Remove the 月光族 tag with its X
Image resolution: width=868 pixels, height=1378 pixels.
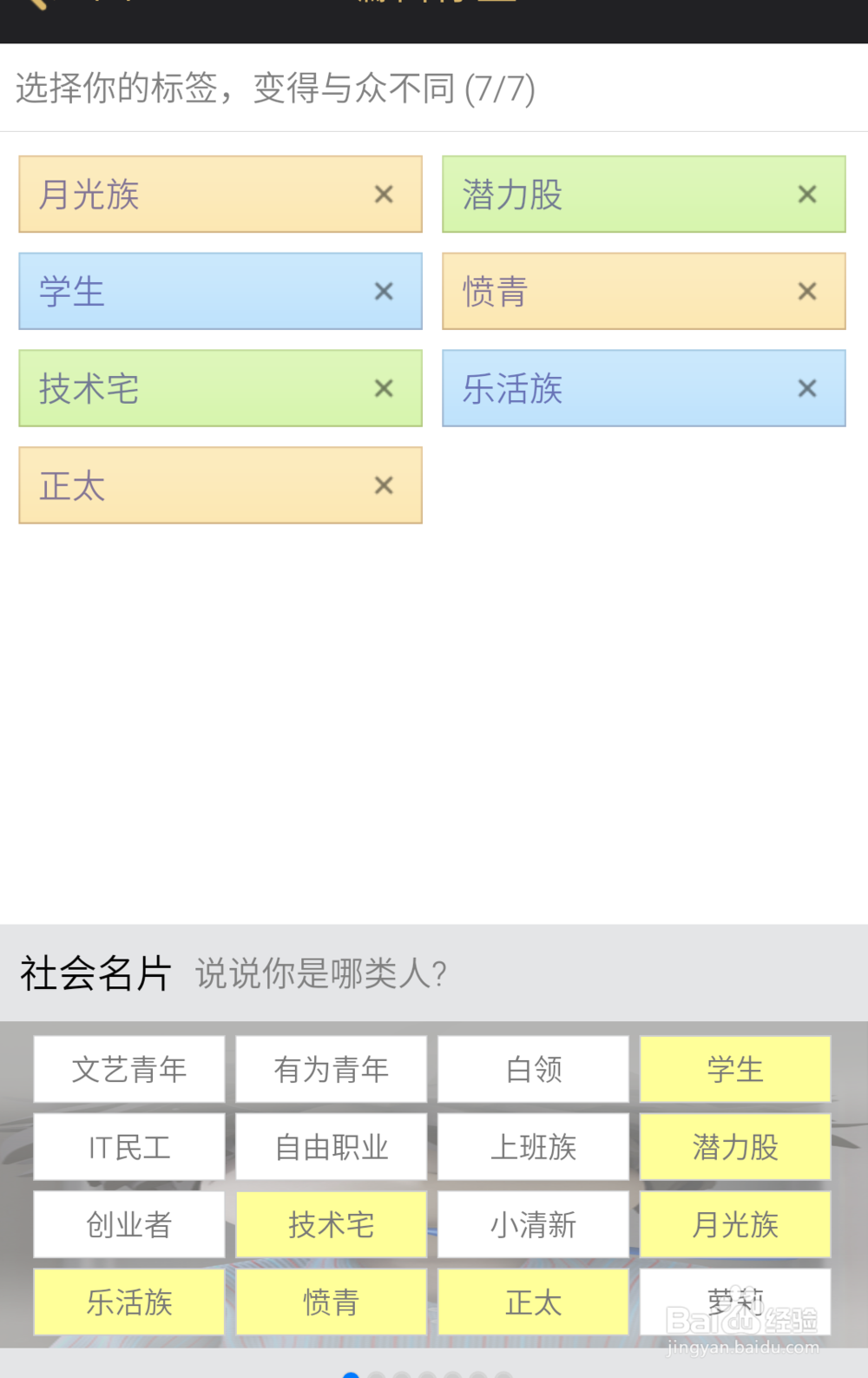(384, 195)
